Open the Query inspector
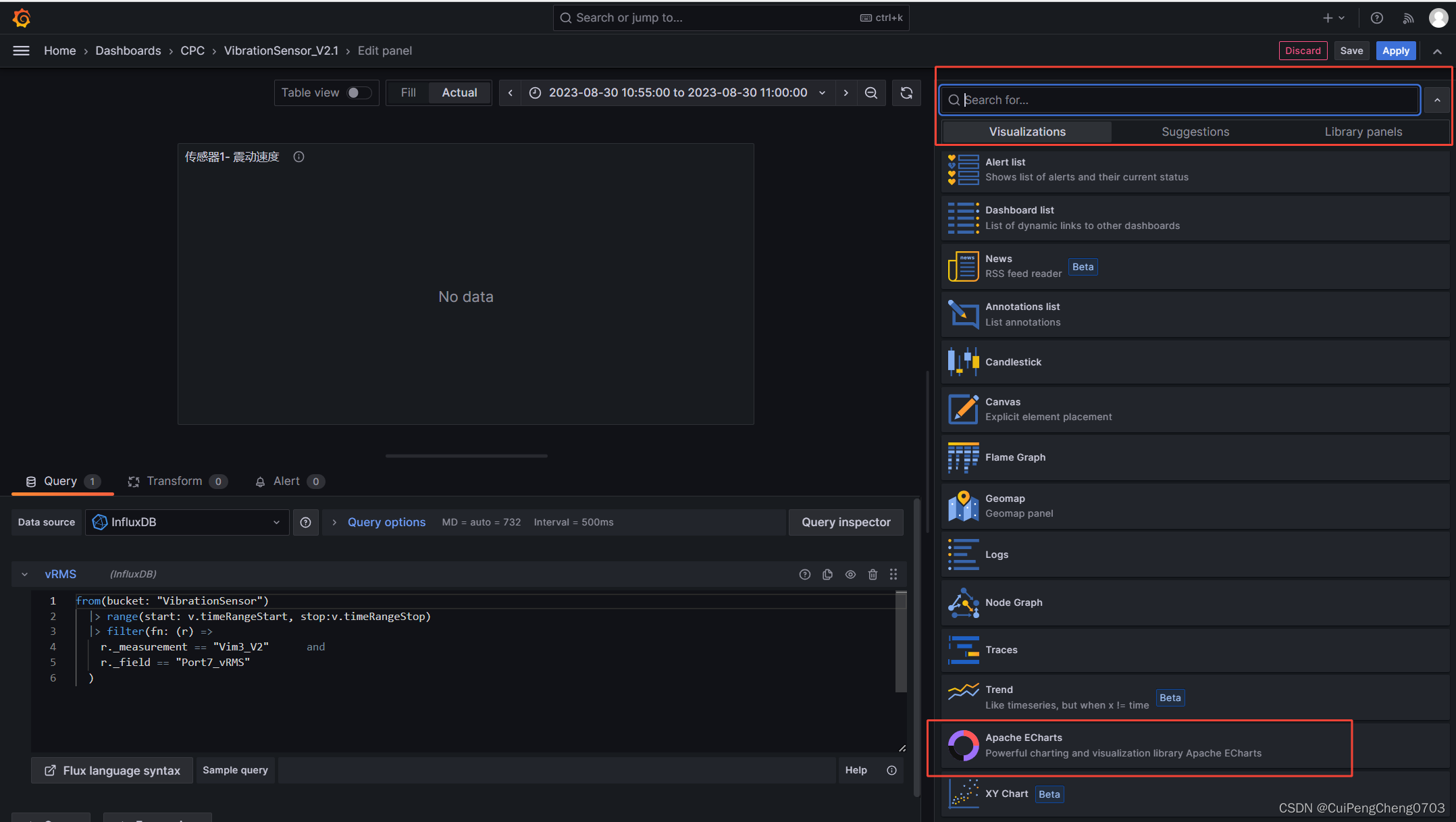This screenshot has height=822, width=1456. coord(846,522)
